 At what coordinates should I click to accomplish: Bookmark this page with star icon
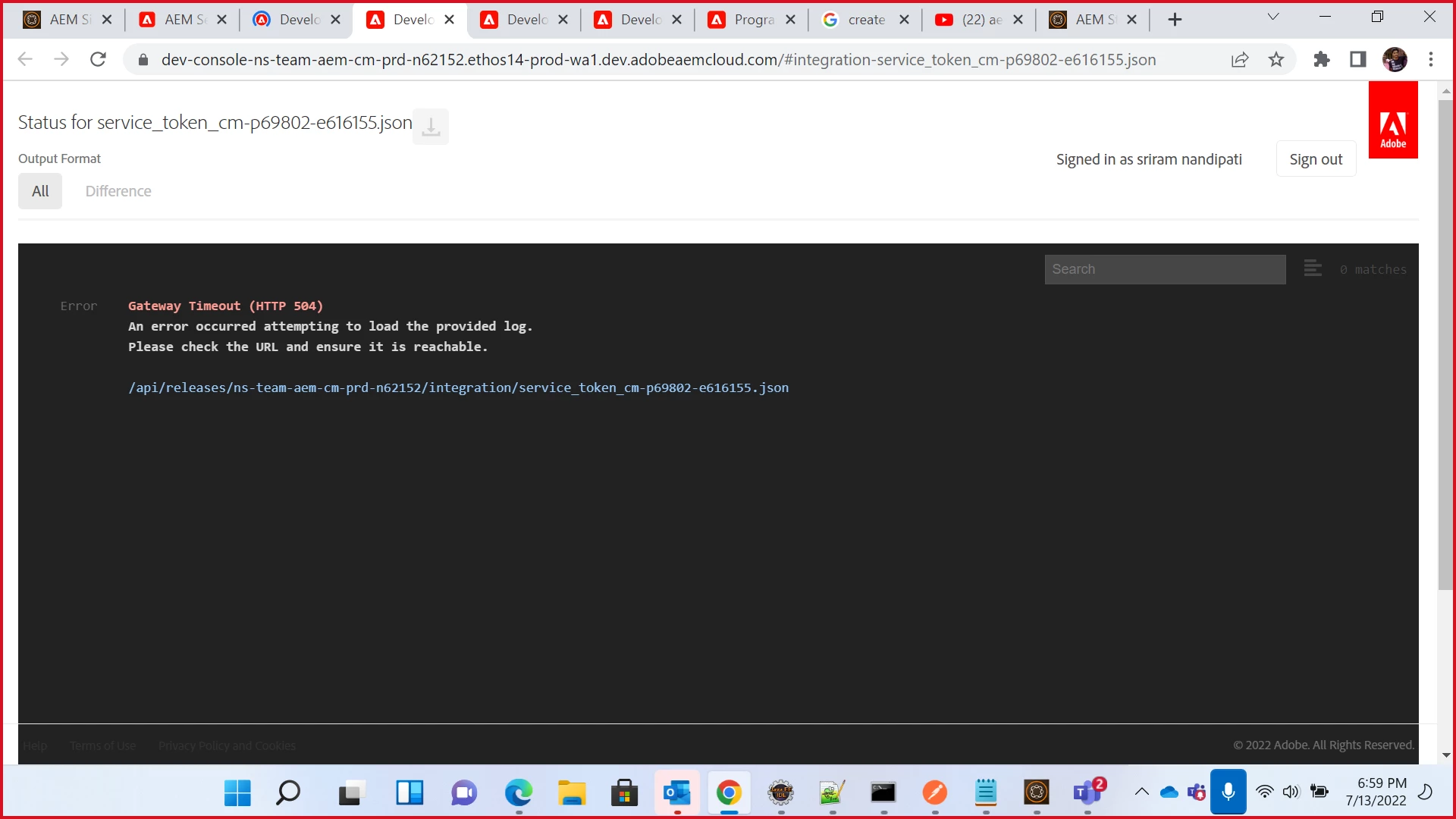point(1276,60)
